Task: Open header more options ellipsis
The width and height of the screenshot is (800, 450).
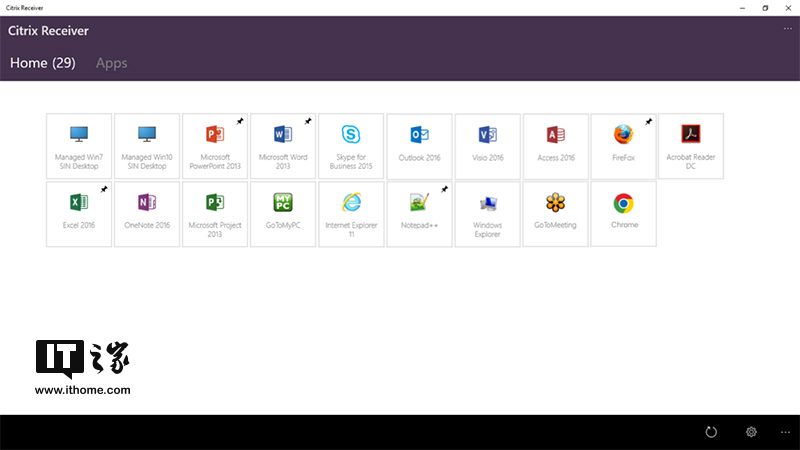Action: [788, 29]
